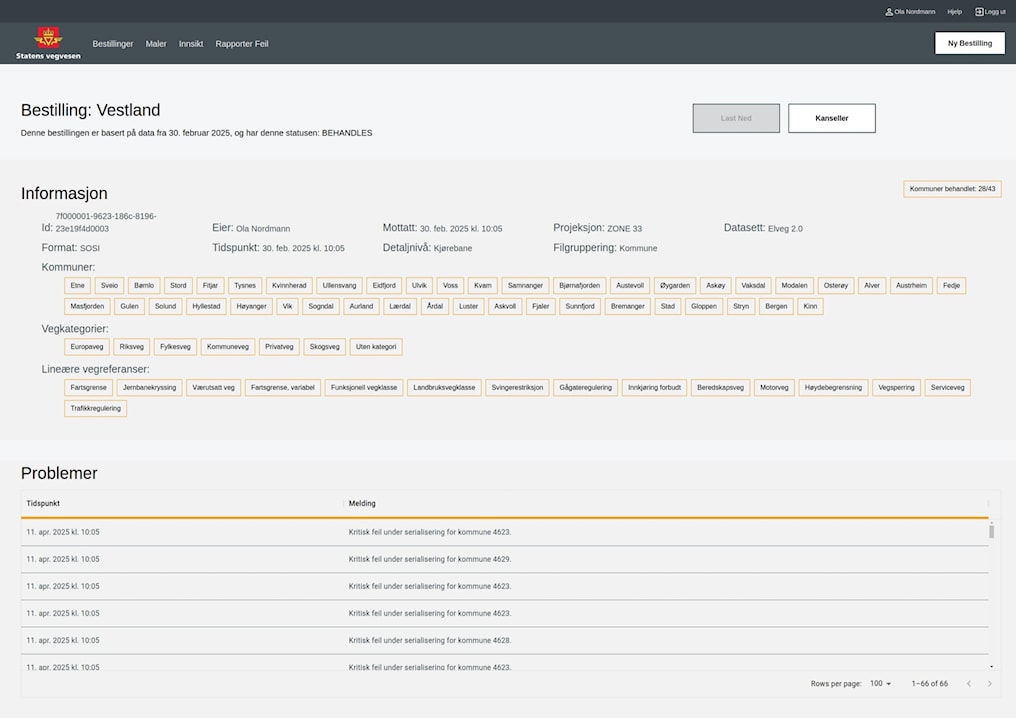Click the Innkjøring forbudt chip

click(x=654, y=388)
